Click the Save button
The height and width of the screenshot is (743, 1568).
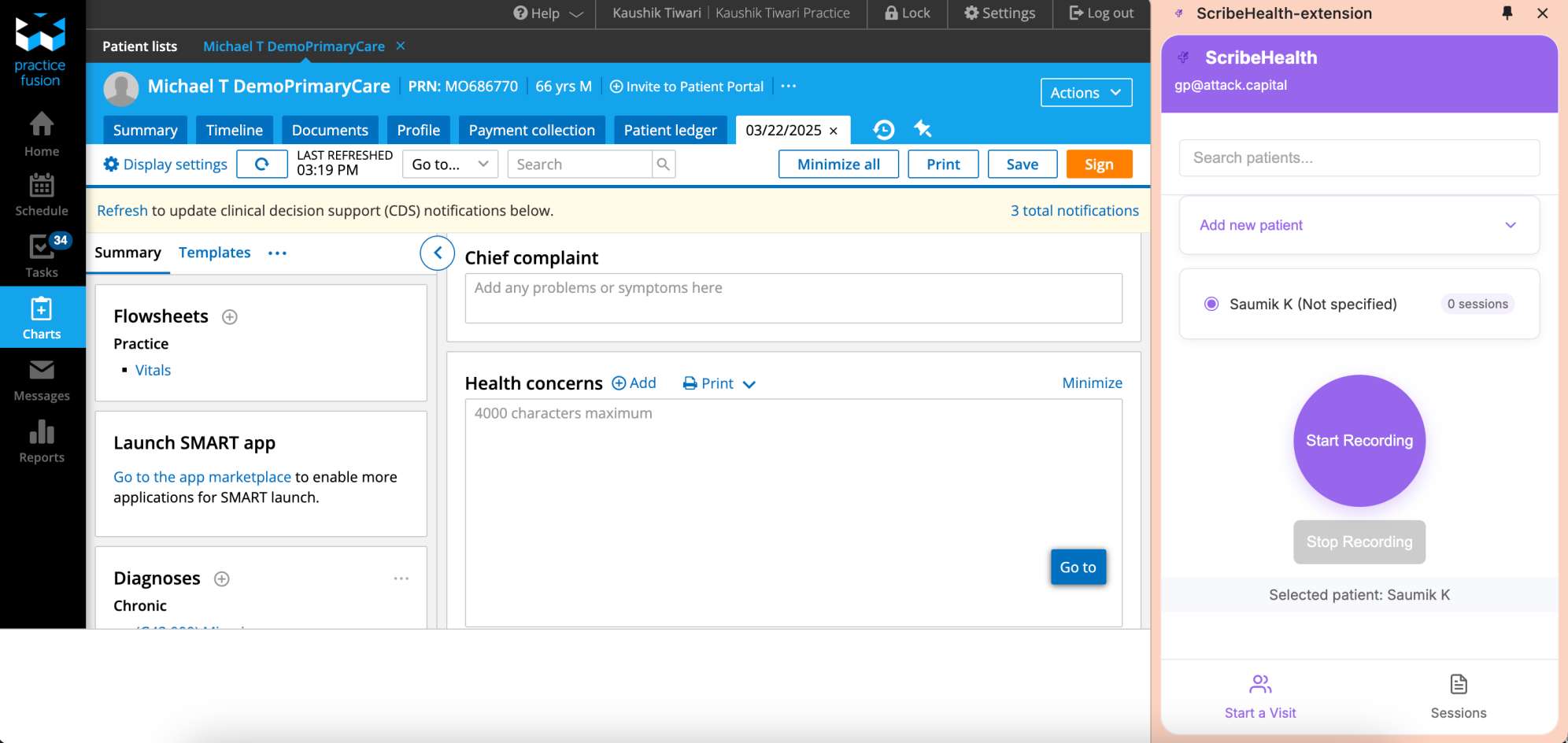(1022, 164)
